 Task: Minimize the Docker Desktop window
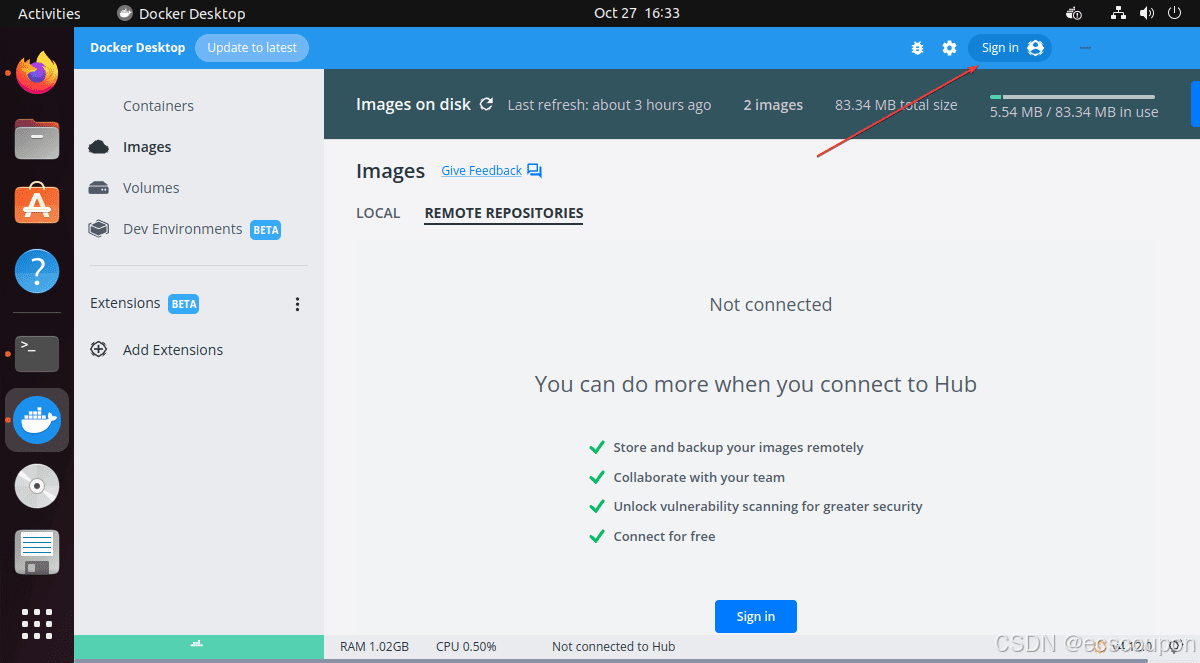click(x=1085, y=48)
